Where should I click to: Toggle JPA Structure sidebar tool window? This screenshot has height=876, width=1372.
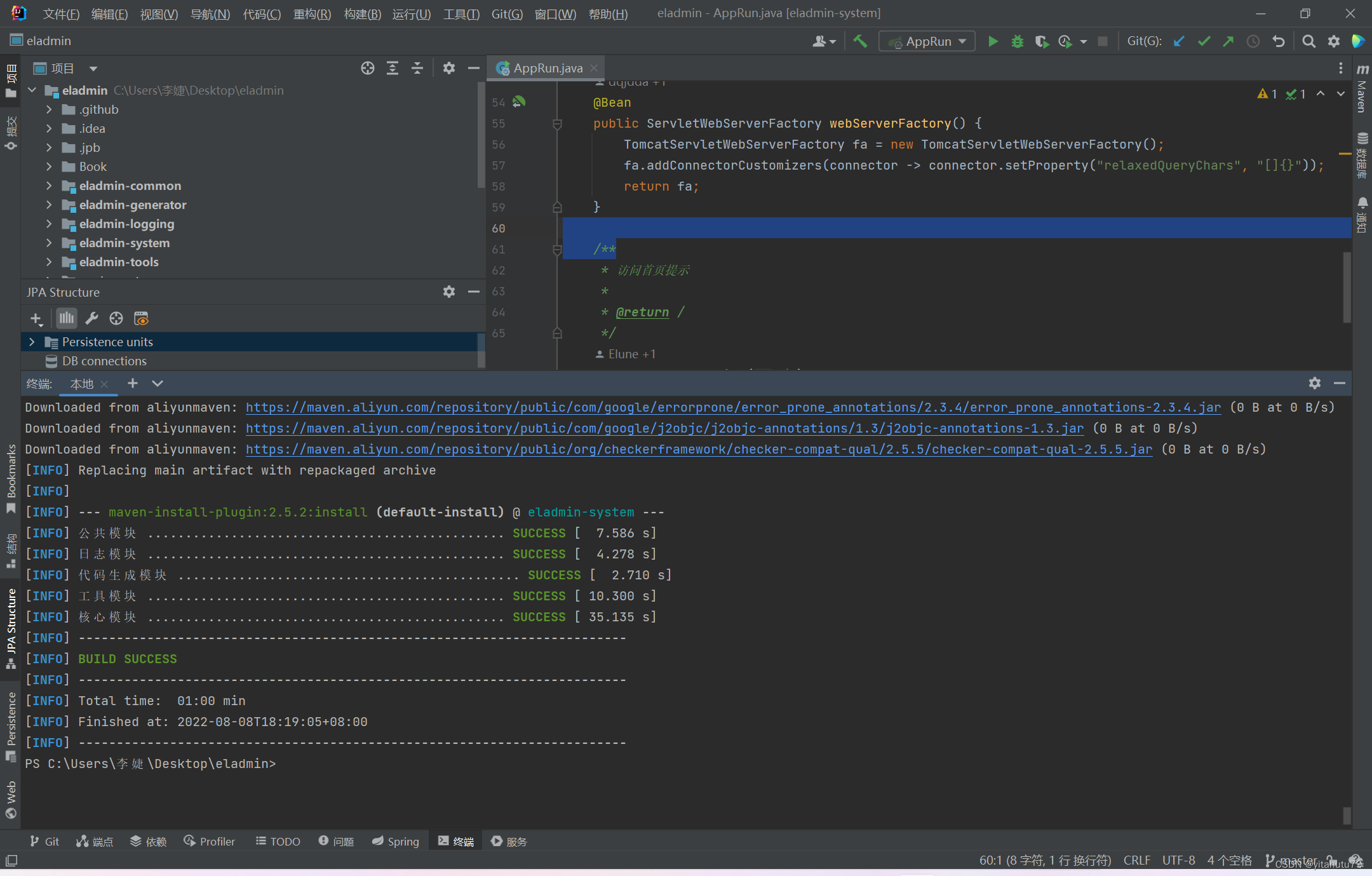click(11, 630)
